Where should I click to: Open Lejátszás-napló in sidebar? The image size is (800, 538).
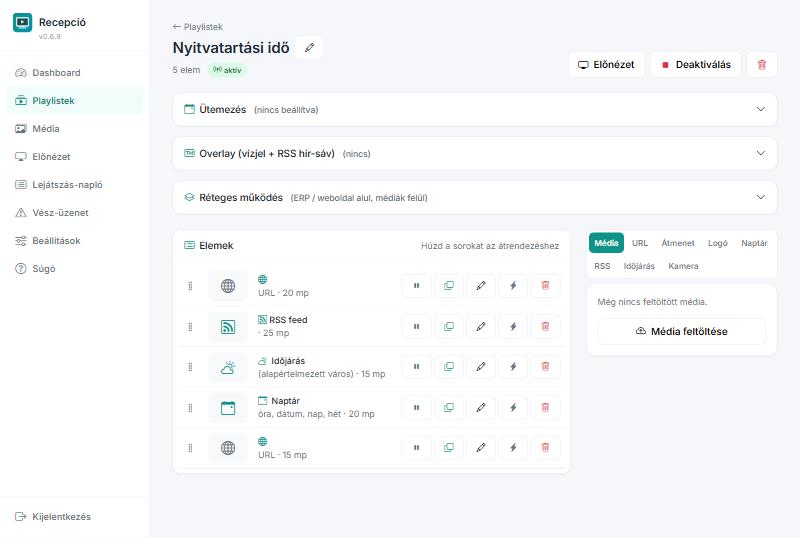click(x=74, y=185)
